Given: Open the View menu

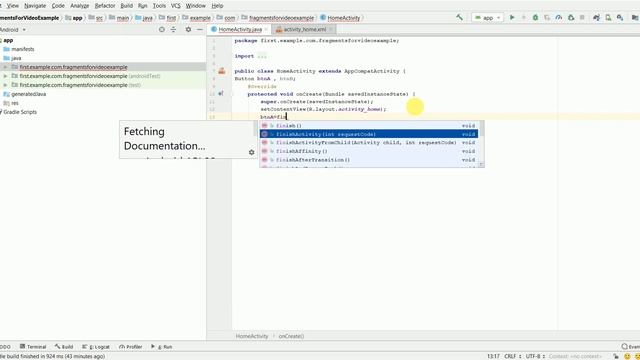Looking at the screenshot, I should tap(13, 6).
